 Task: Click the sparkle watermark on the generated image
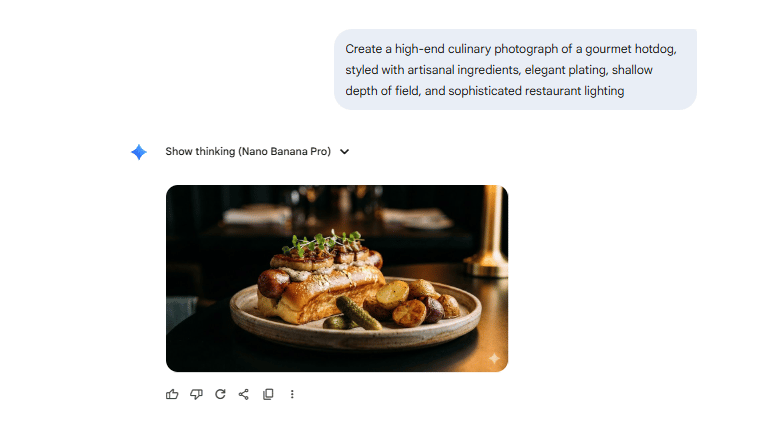pos(494,359)
